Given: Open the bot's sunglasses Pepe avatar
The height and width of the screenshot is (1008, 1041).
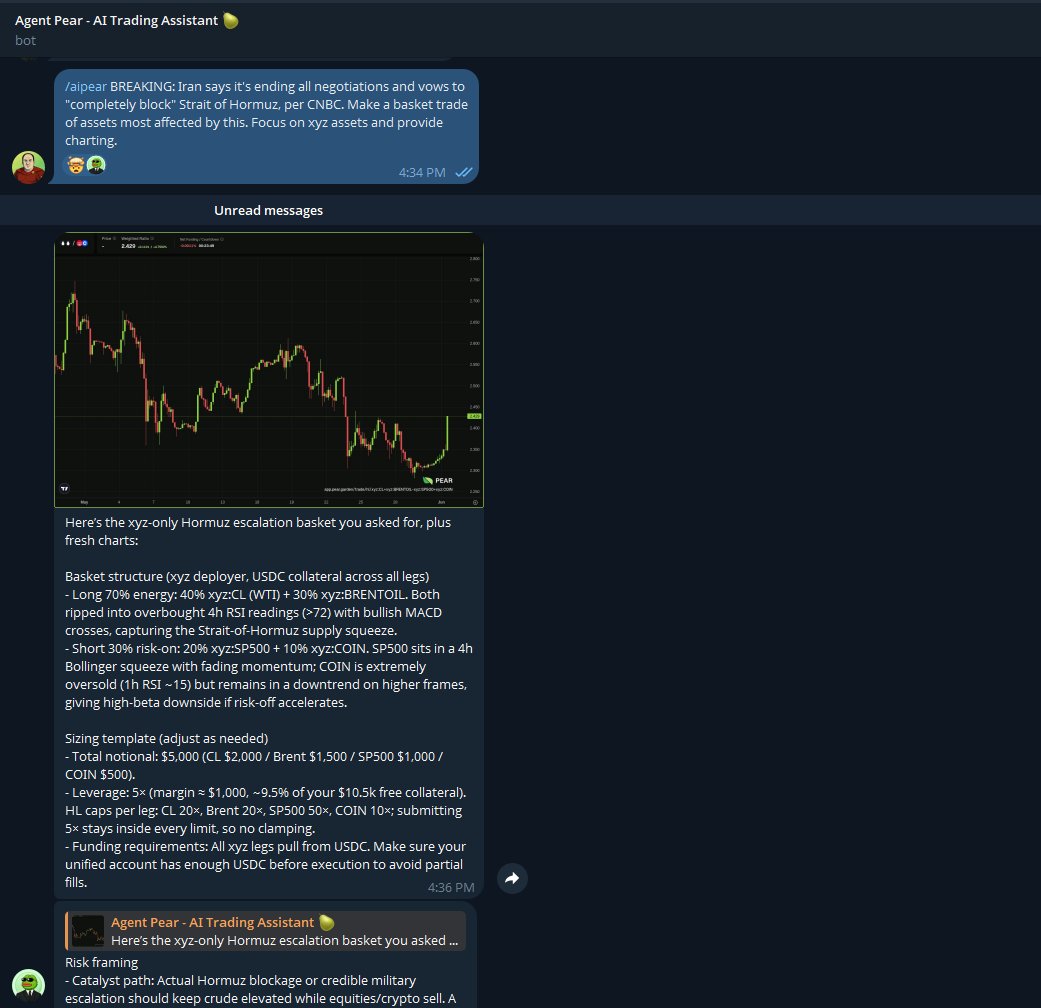Looking at the screenshot, I should pyautogui.click(x=29, y=985).
